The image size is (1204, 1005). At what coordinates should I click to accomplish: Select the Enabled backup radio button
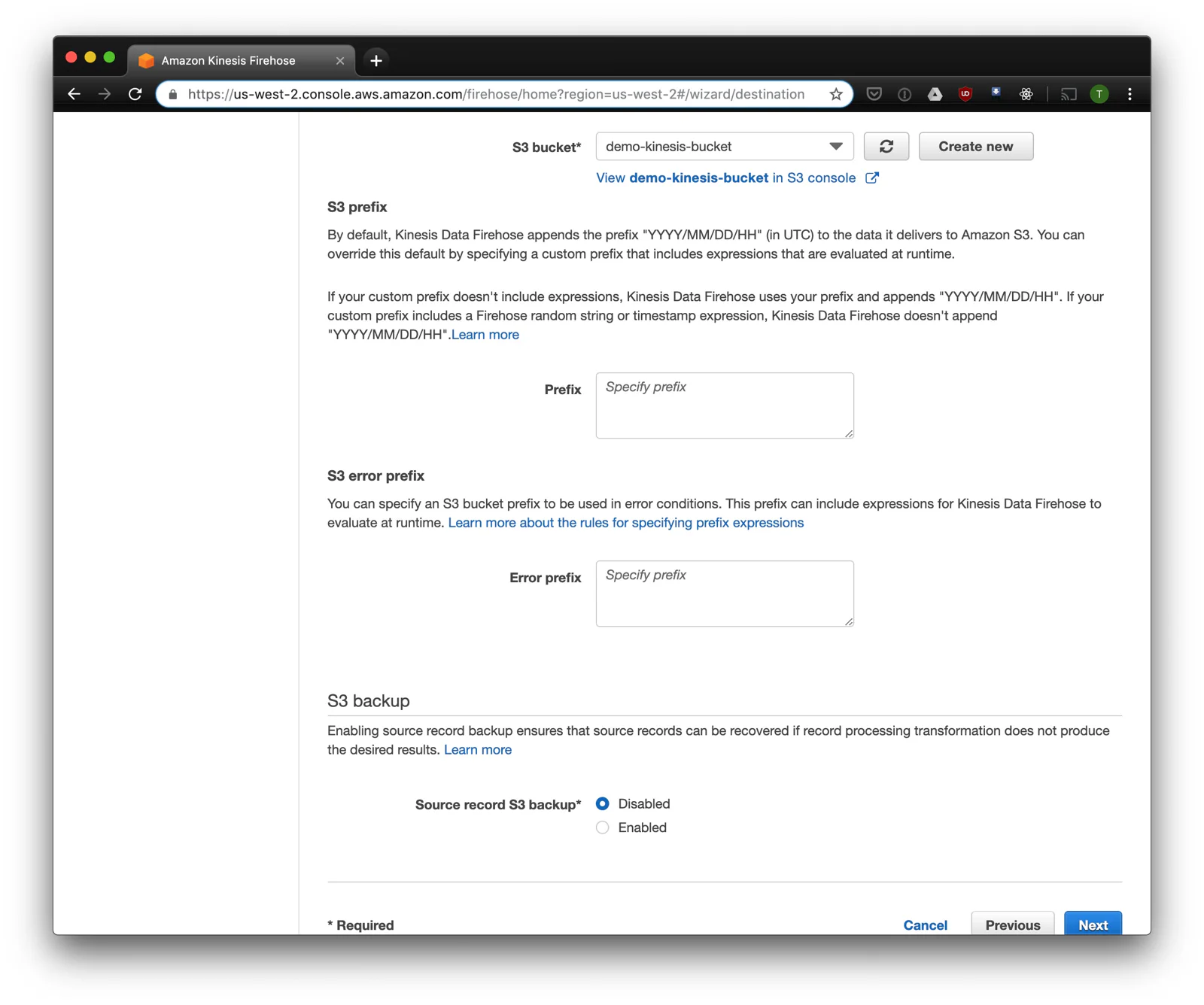(x=603, y=828)
